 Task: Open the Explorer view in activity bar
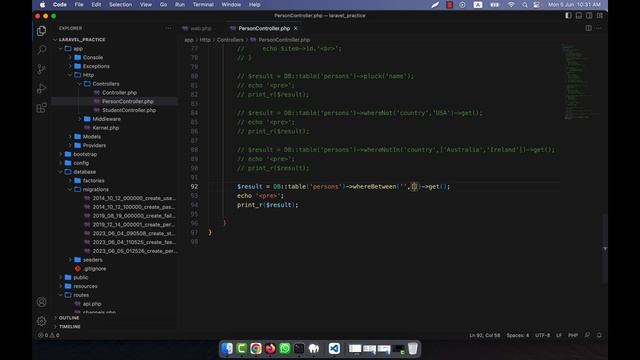tap(41, 31)
